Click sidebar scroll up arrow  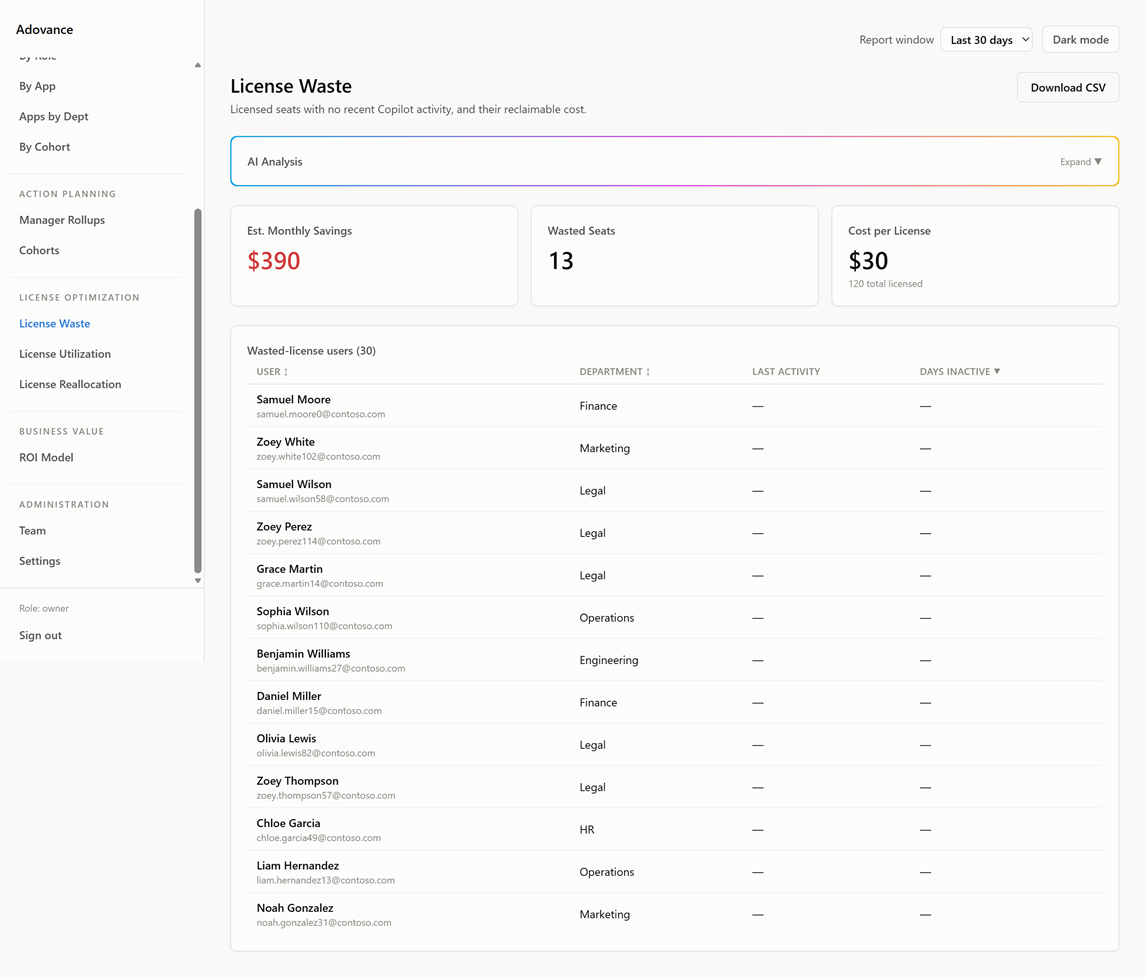click(197, 65)
